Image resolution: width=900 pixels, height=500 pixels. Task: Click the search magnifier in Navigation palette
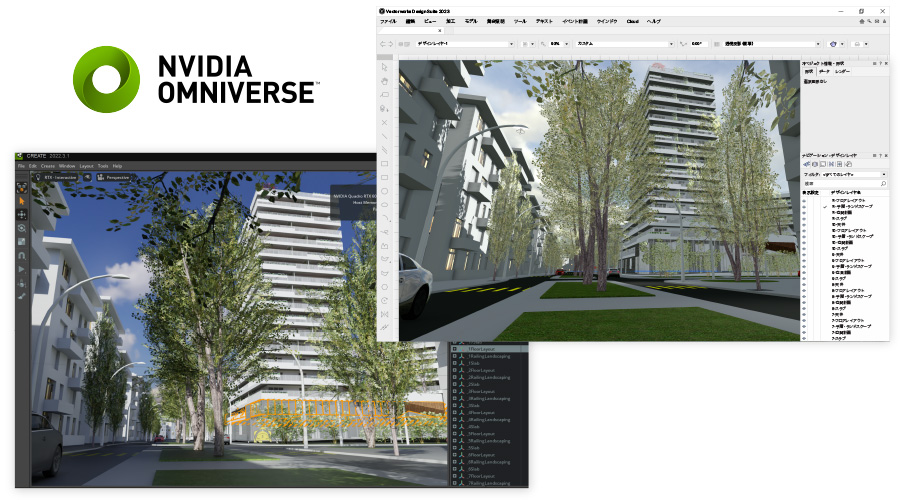tap(883, 184)
